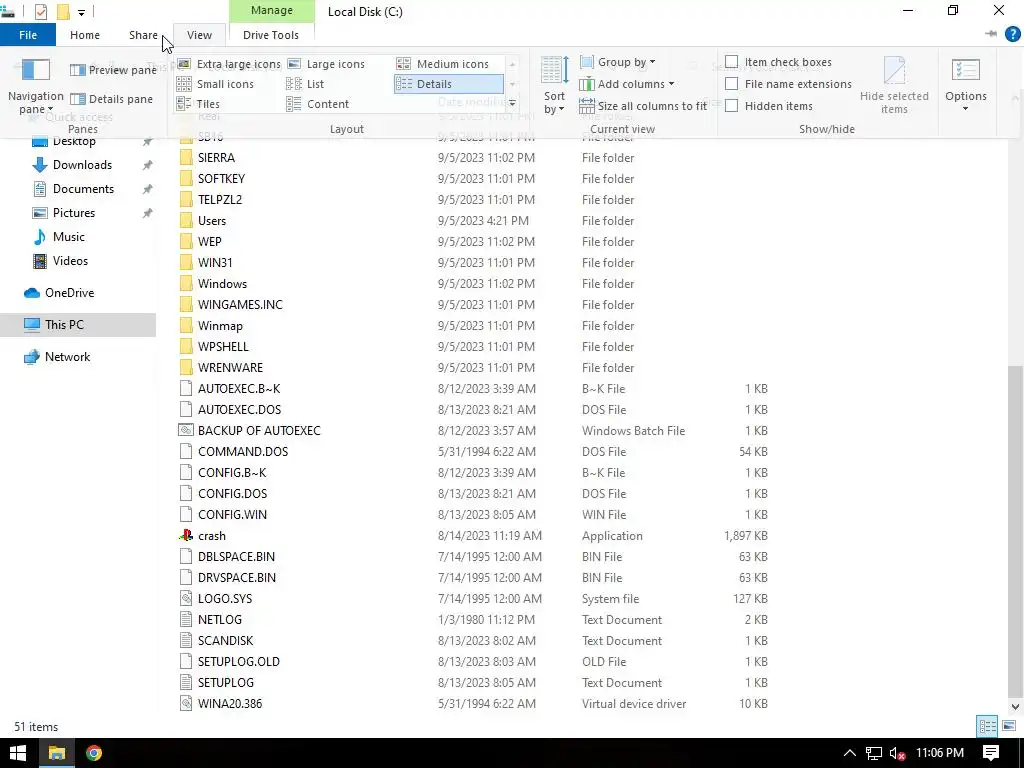This screenshot has height=768, width=1024.
Task: Select the NETLOG text document icon
Action: click(x=186, y=619)
